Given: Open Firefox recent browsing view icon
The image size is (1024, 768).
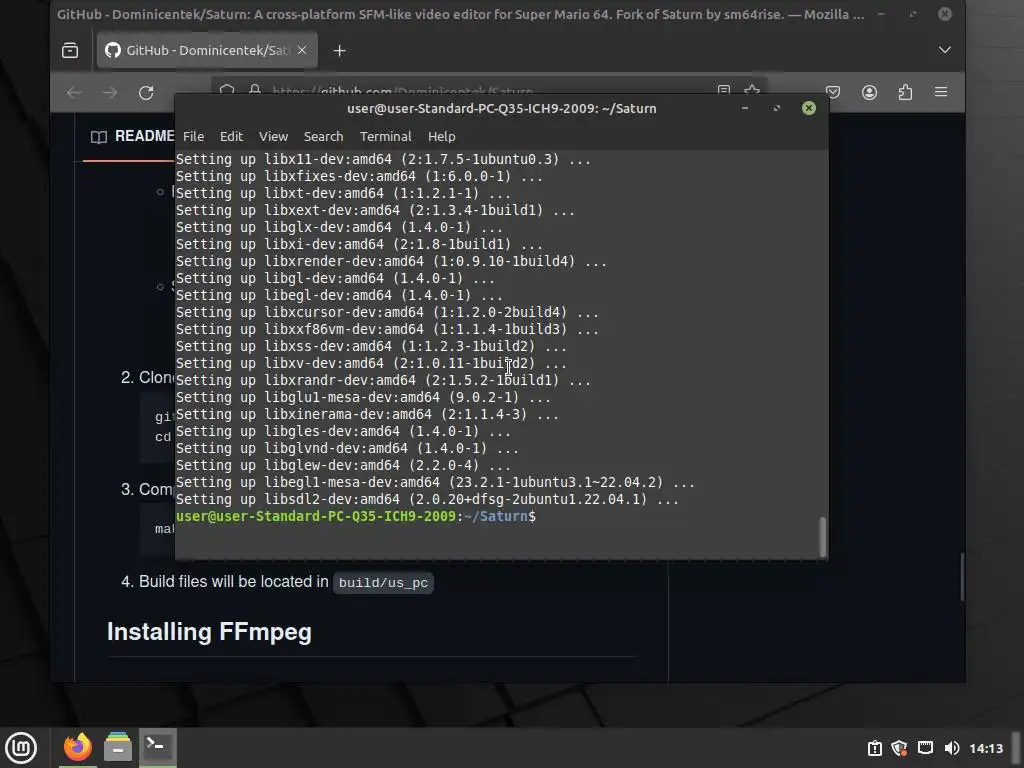Looking at the screenshot, I should click(x=70, y=50).
